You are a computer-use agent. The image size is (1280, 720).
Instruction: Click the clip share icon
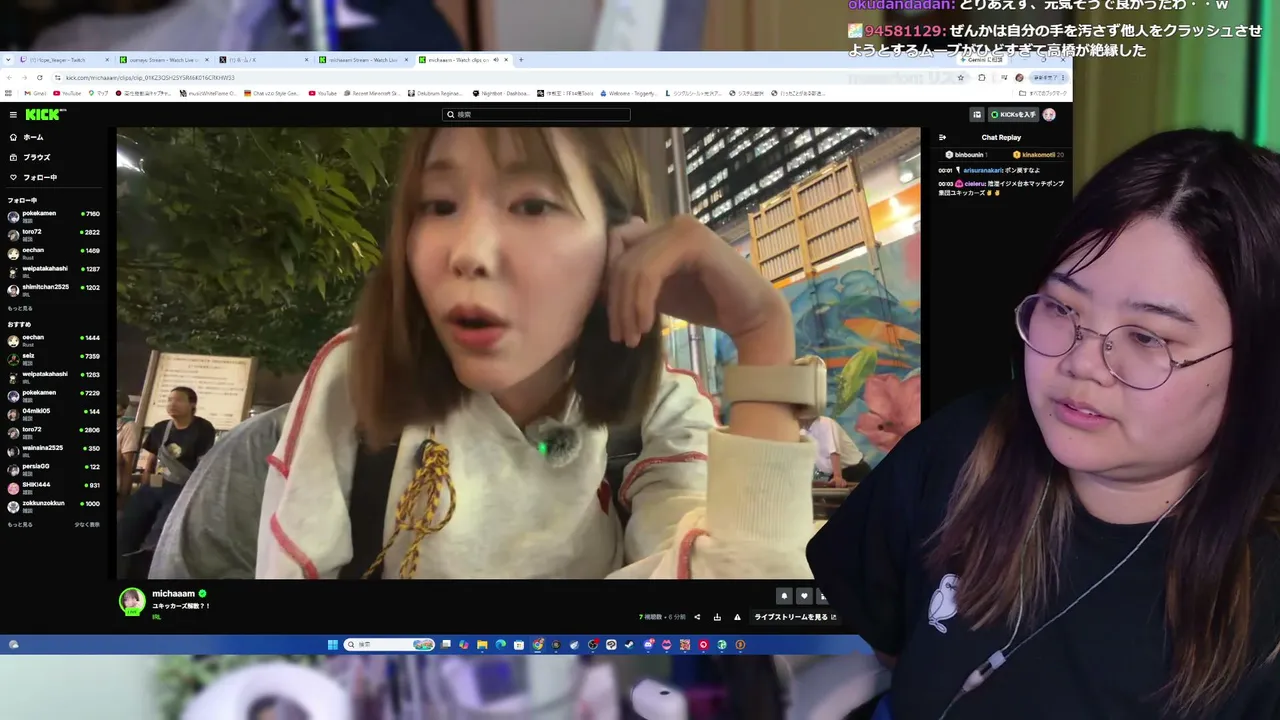pyautogui.click(x=697, y=617)
